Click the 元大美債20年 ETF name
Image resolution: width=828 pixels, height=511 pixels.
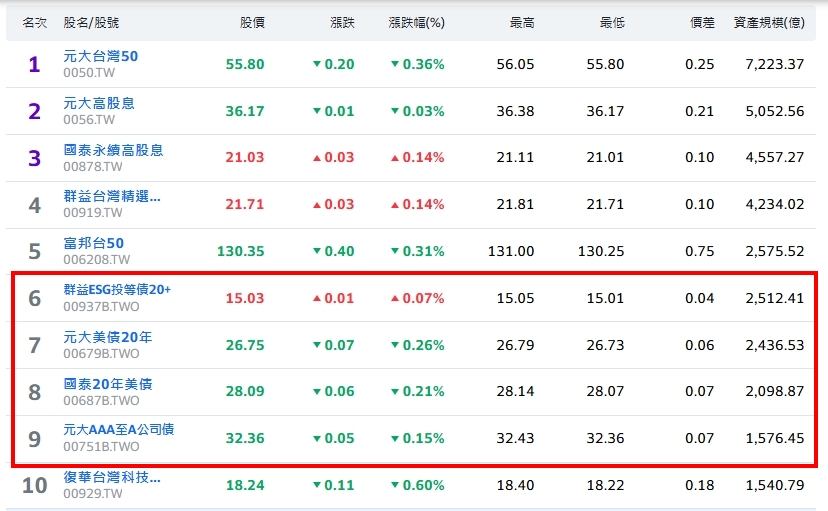[x=107, y=337]
